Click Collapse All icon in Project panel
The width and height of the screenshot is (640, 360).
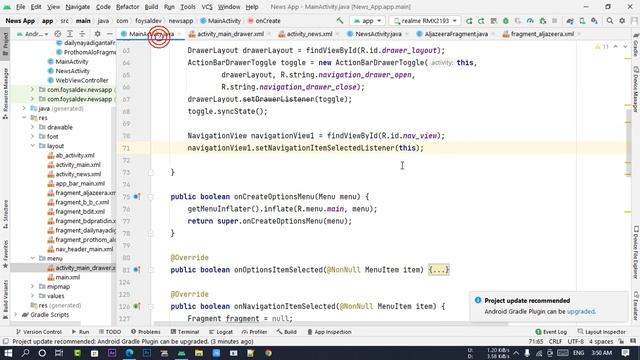(x=82, y=34)
